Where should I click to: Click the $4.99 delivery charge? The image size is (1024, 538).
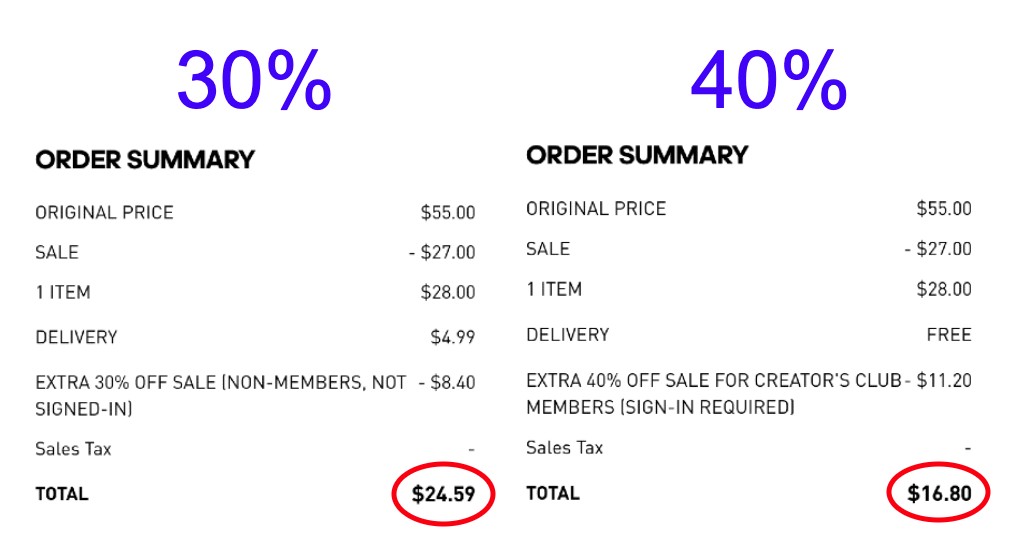(453, 337)
